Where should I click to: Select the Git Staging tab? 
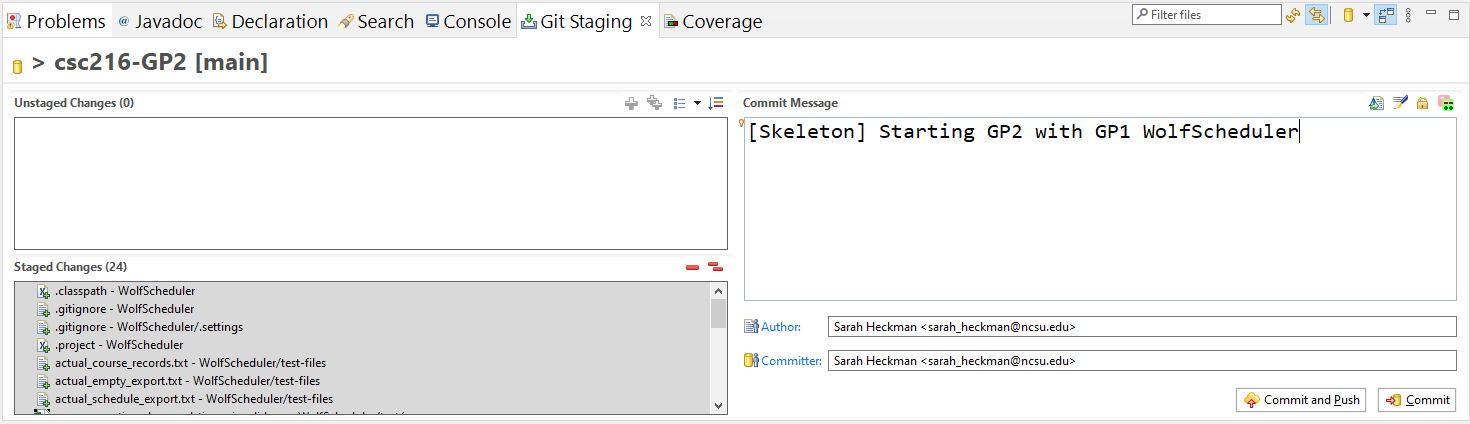[x=577, y=21]
